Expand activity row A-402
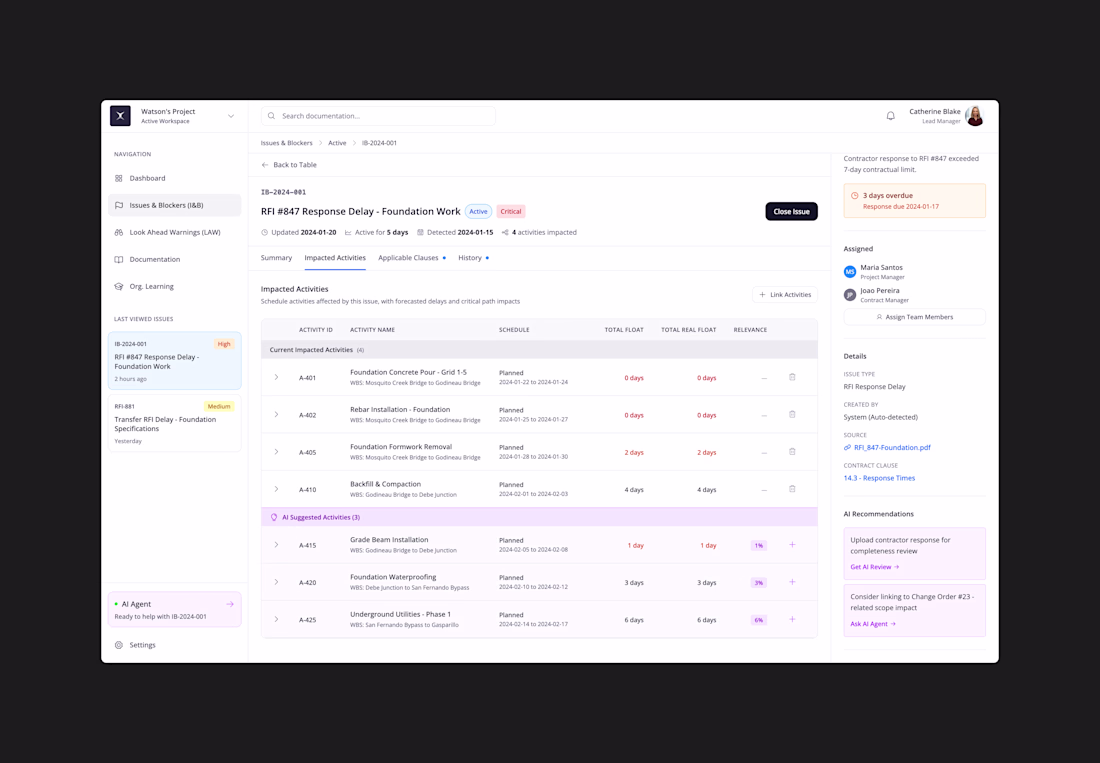The width and height of the screenshot is (1100, 763). click(x=276, y=414)
